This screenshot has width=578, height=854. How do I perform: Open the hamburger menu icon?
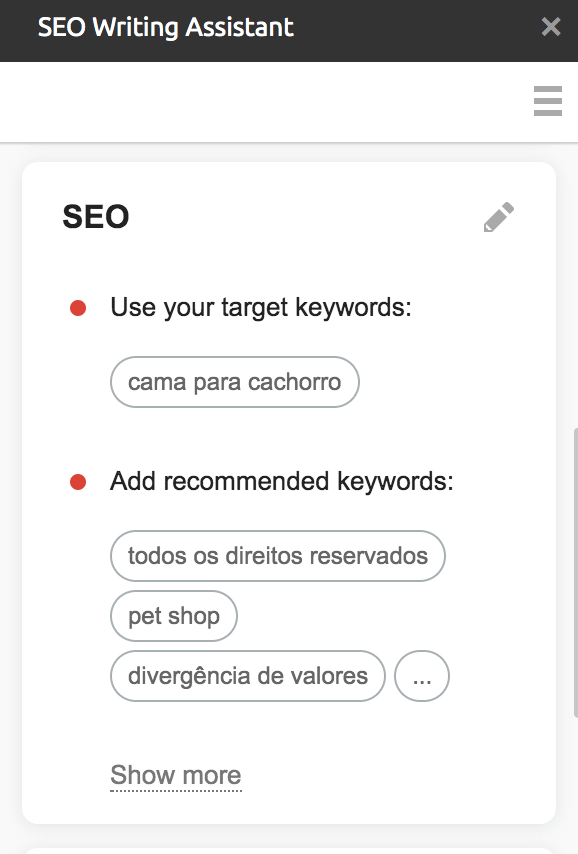click(x=547, y=101)
